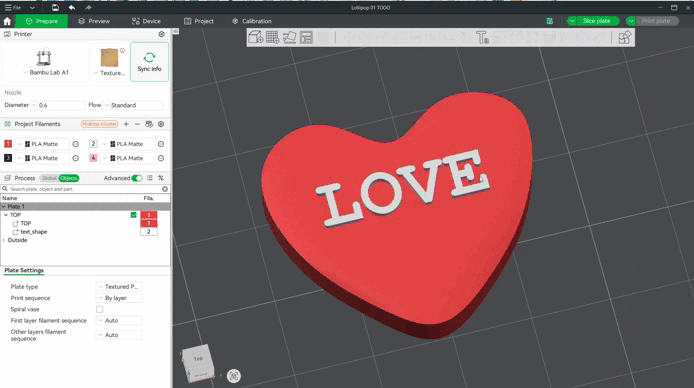Click the Flushing volumes button
This screenshot has height=388, width=694.
(x=100, y=124)
